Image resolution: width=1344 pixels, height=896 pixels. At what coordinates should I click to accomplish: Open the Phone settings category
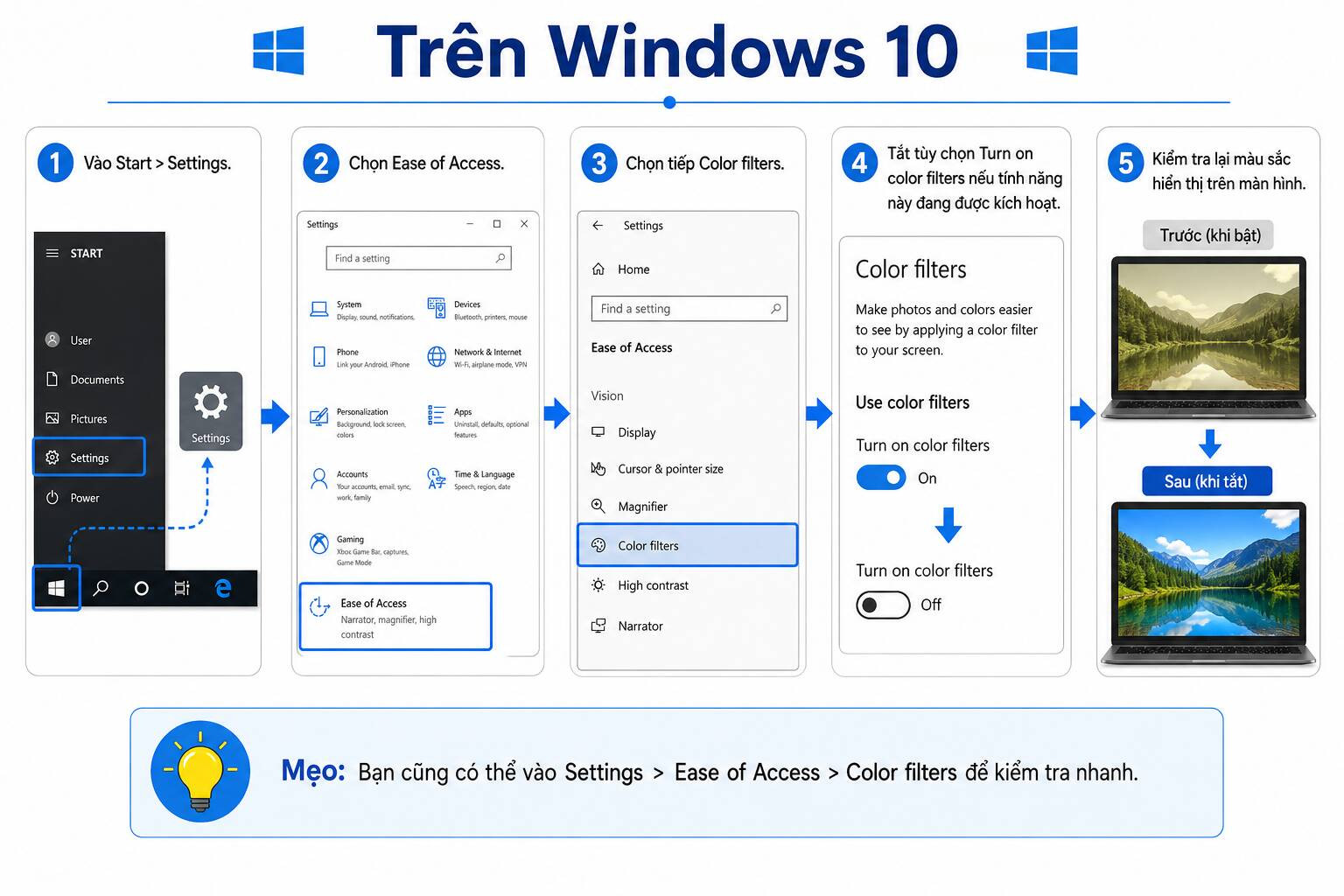pos(360,358)
